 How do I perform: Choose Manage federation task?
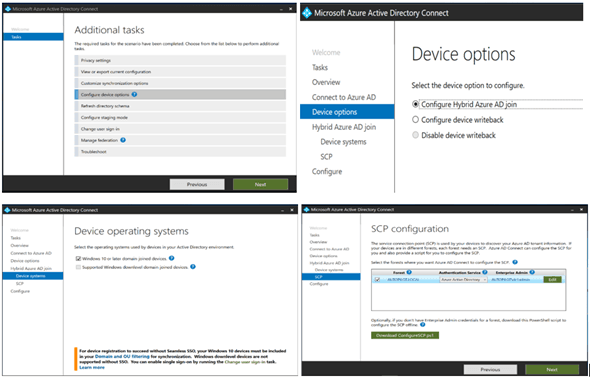point(180,140)
